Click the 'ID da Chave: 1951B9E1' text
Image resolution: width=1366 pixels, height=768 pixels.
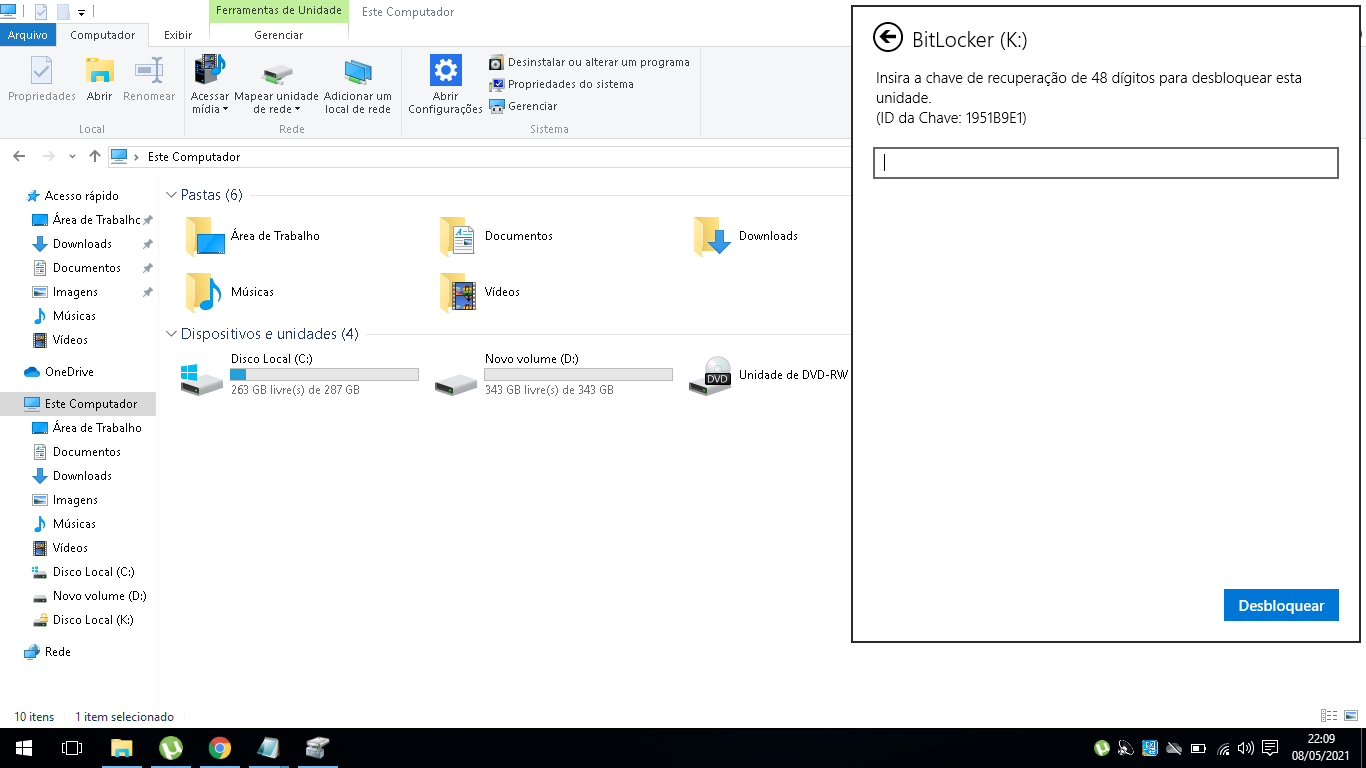point(951,118)
